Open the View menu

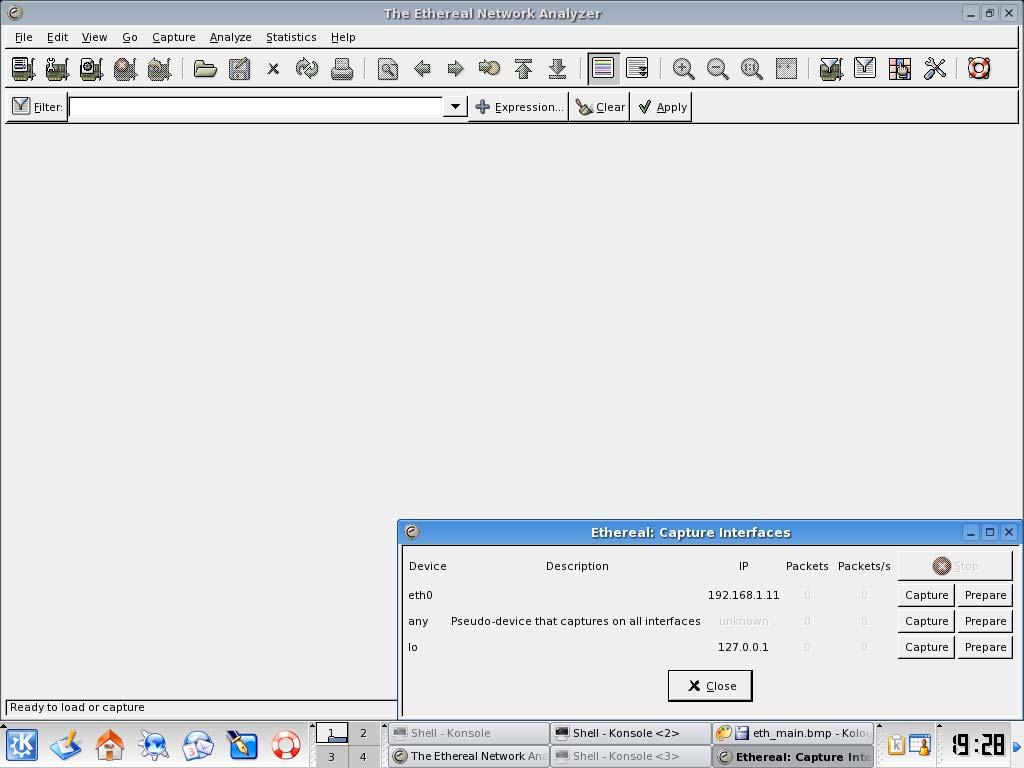94,37
